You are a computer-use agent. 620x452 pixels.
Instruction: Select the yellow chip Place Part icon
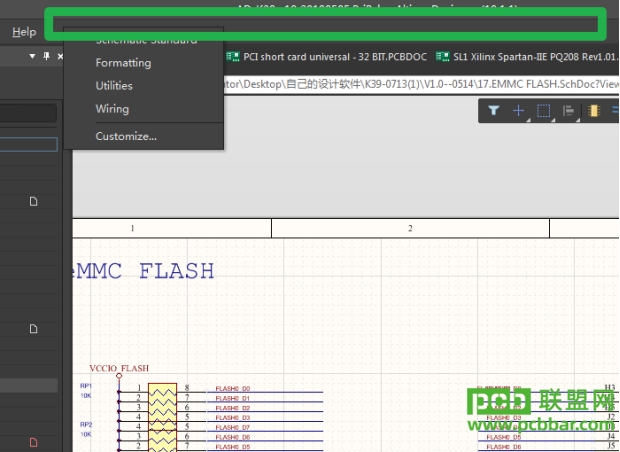(x=594, y=111)
